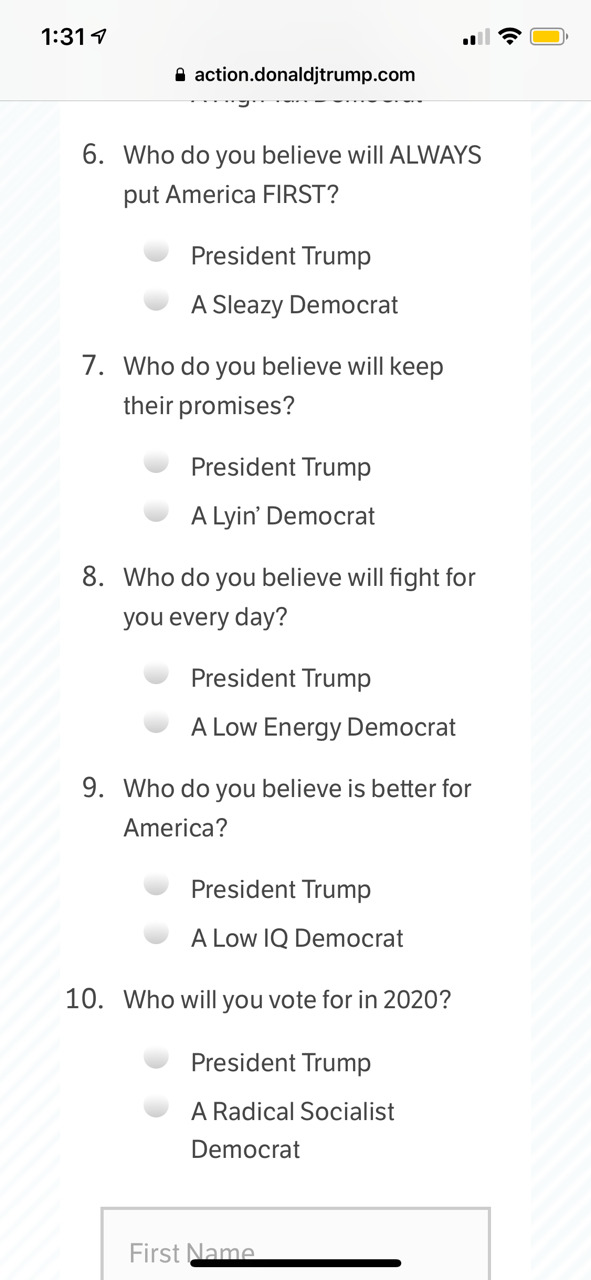Image resolution: width=591 pixels, height=1280 pixels.
Task: Tap the padlock icon in address bar
Action: tap(180, 75)
